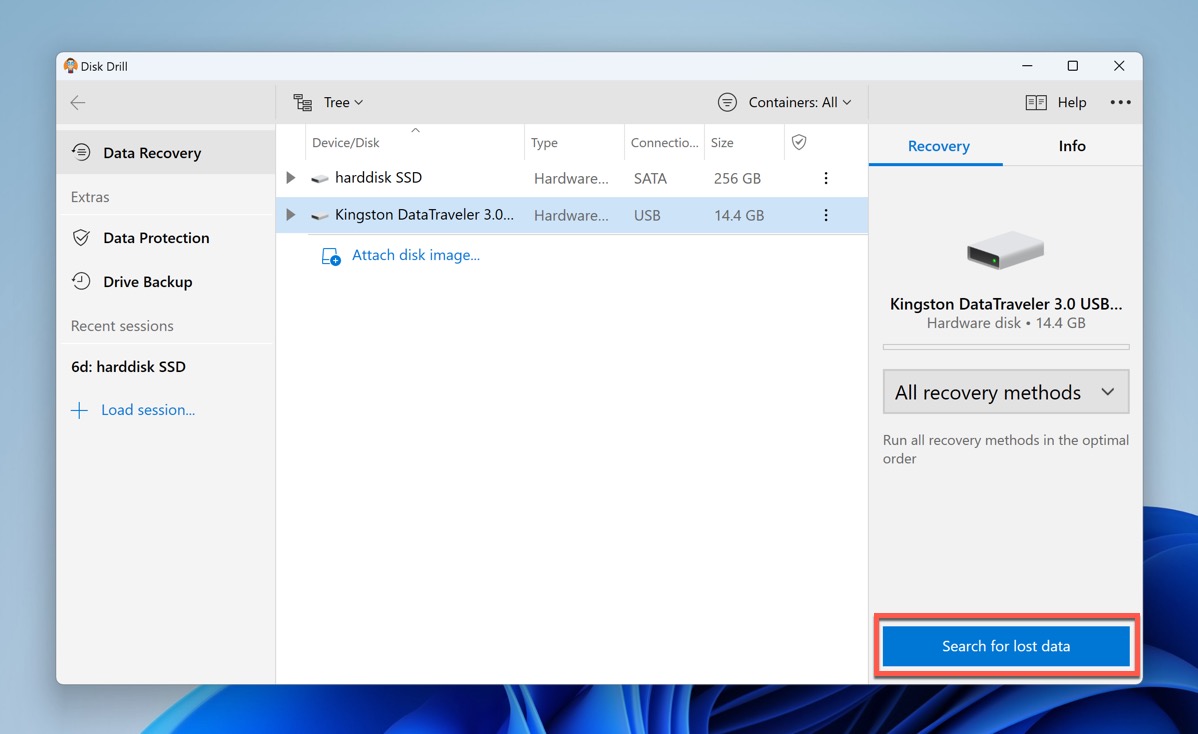Screen dimensions: 1198x734
Task: Switch to the Recovery tab
Action: click(937, 146)
